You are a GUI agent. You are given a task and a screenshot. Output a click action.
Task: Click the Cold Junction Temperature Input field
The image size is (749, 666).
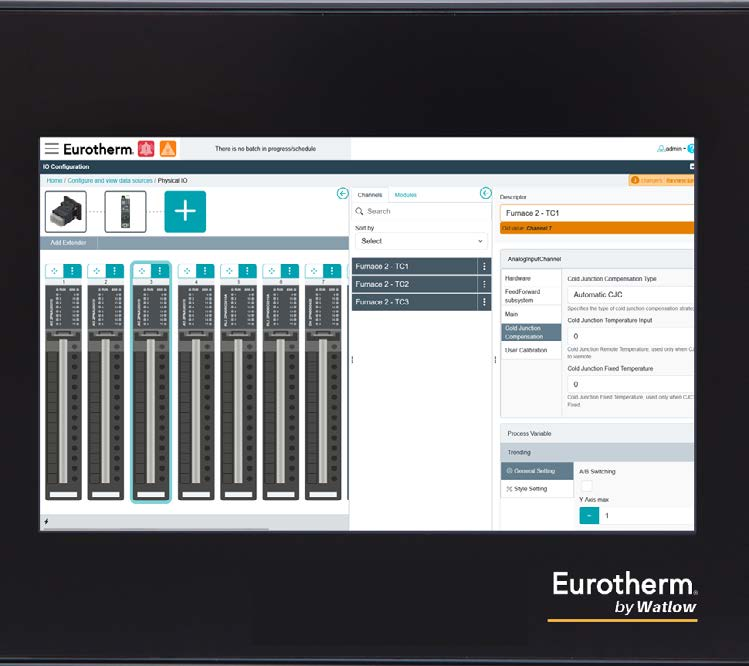631,336
